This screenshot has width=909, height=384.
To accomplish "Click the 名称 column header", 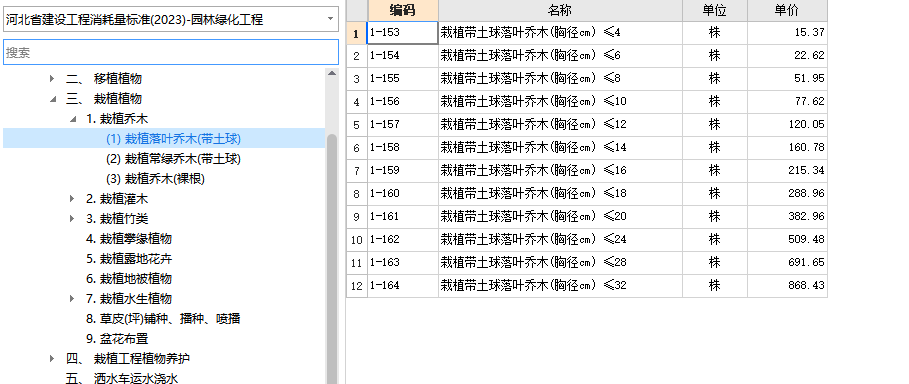I will tap(560, 10).
